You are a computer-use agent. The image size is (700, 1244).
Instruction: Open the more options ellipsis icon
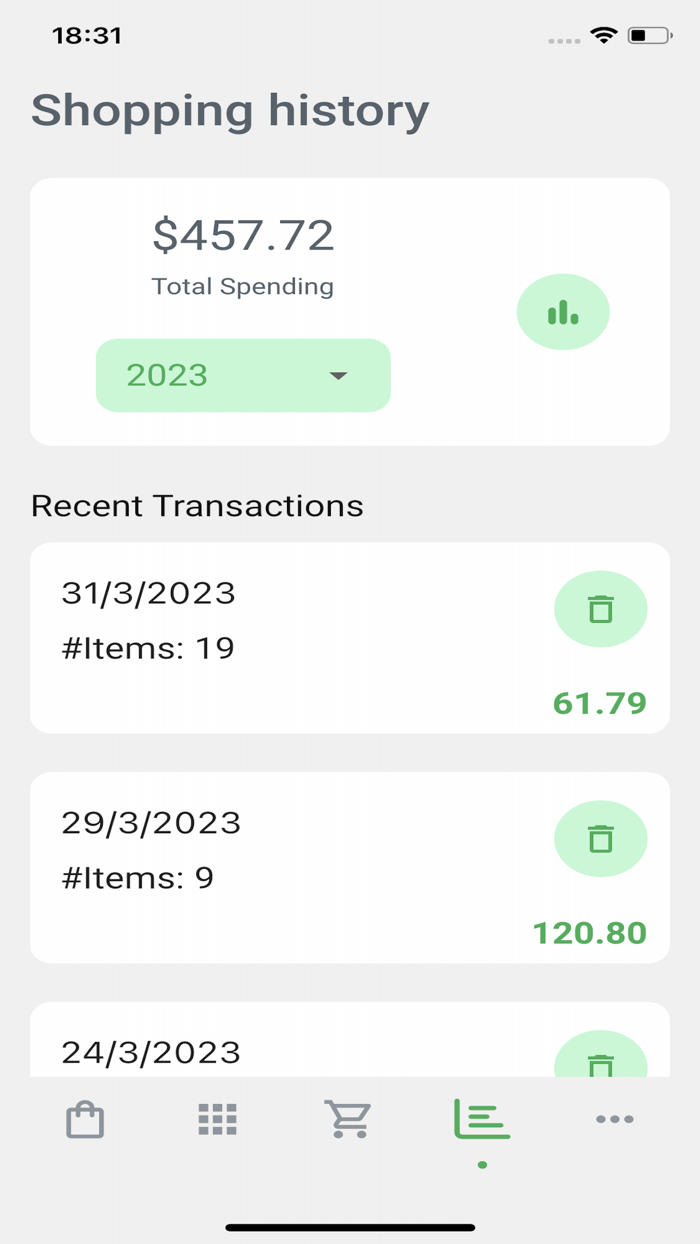tap(614, 1119)
